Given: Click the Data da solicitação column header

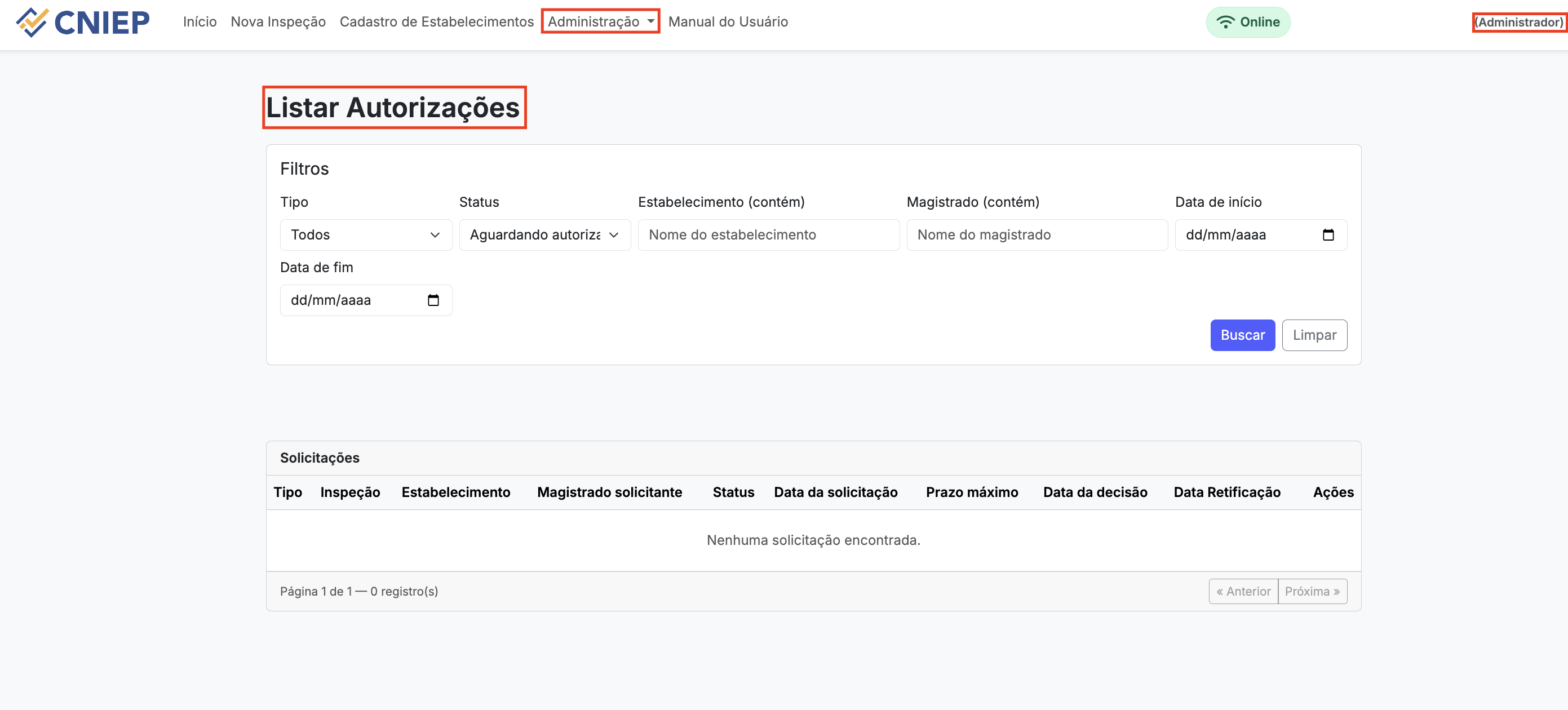Looking at the screenshot, I should pyautogui.click(x=835, y=492).
